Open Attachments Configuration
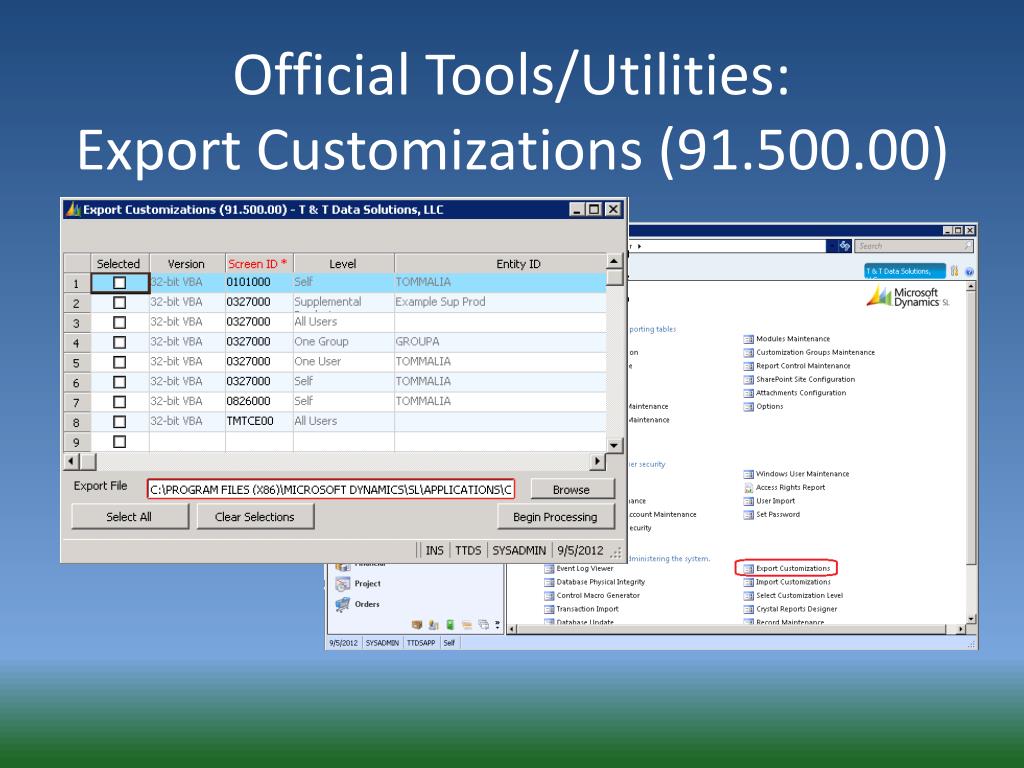The height and width of the screenshot is (768, 1024). (x=795, y=393)
